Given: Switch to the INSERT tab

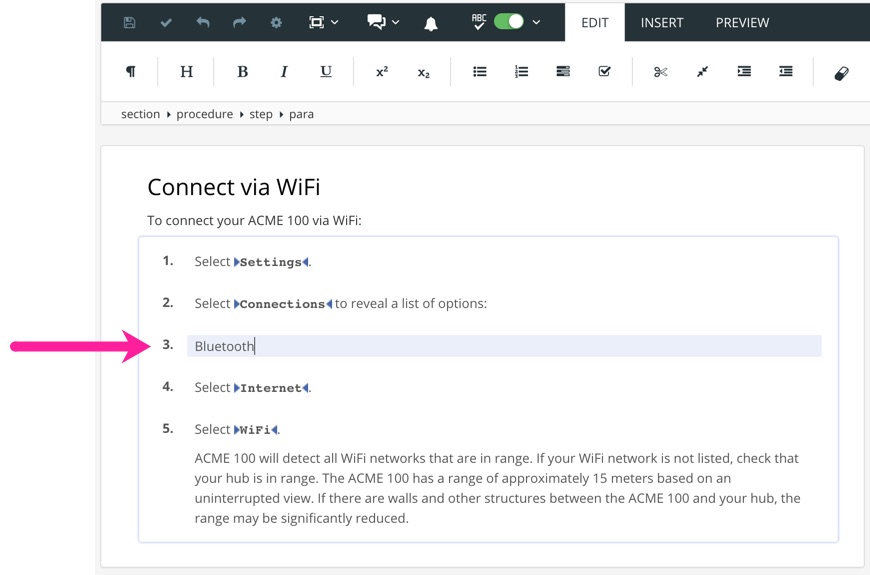Looking at the screenshot, I should pos(662,22).
